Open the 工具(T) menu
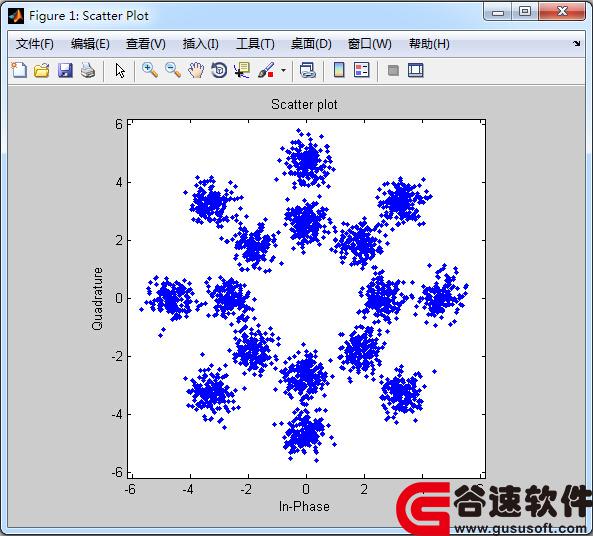This screenshot has height=536, width=593. (255, 44)
